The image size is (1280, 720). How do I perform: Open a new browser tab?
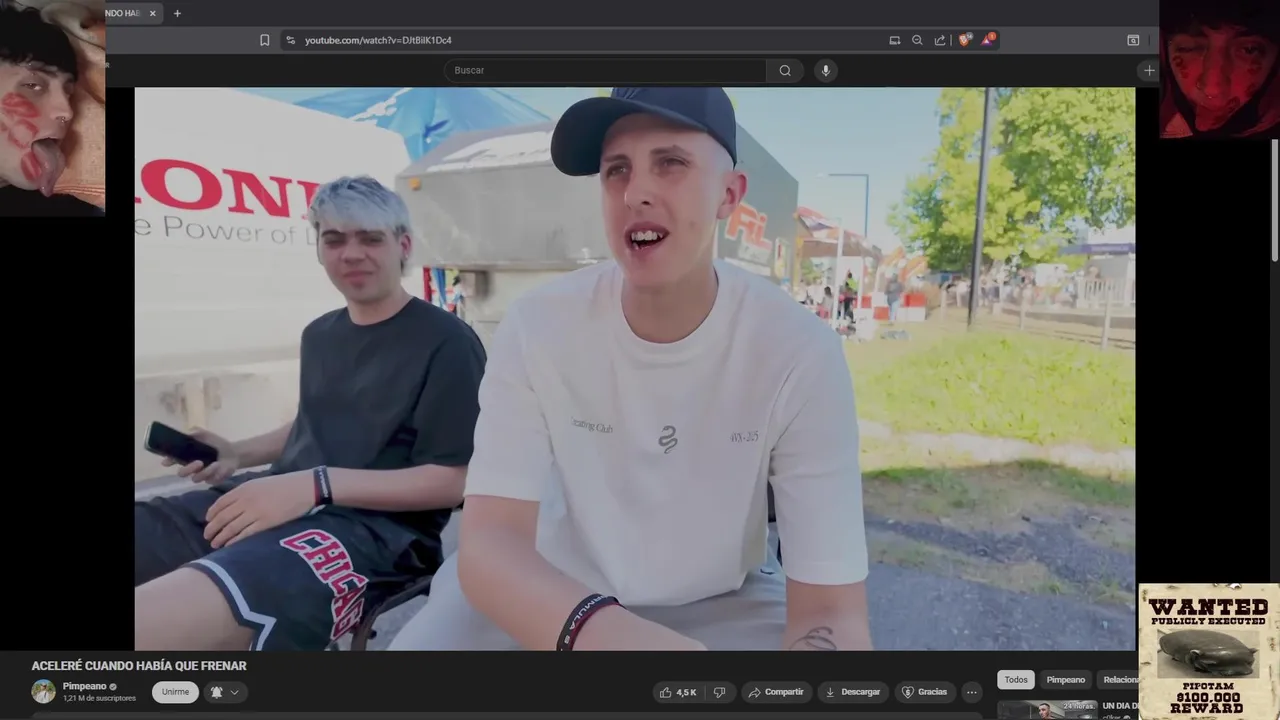coord(177,13)
